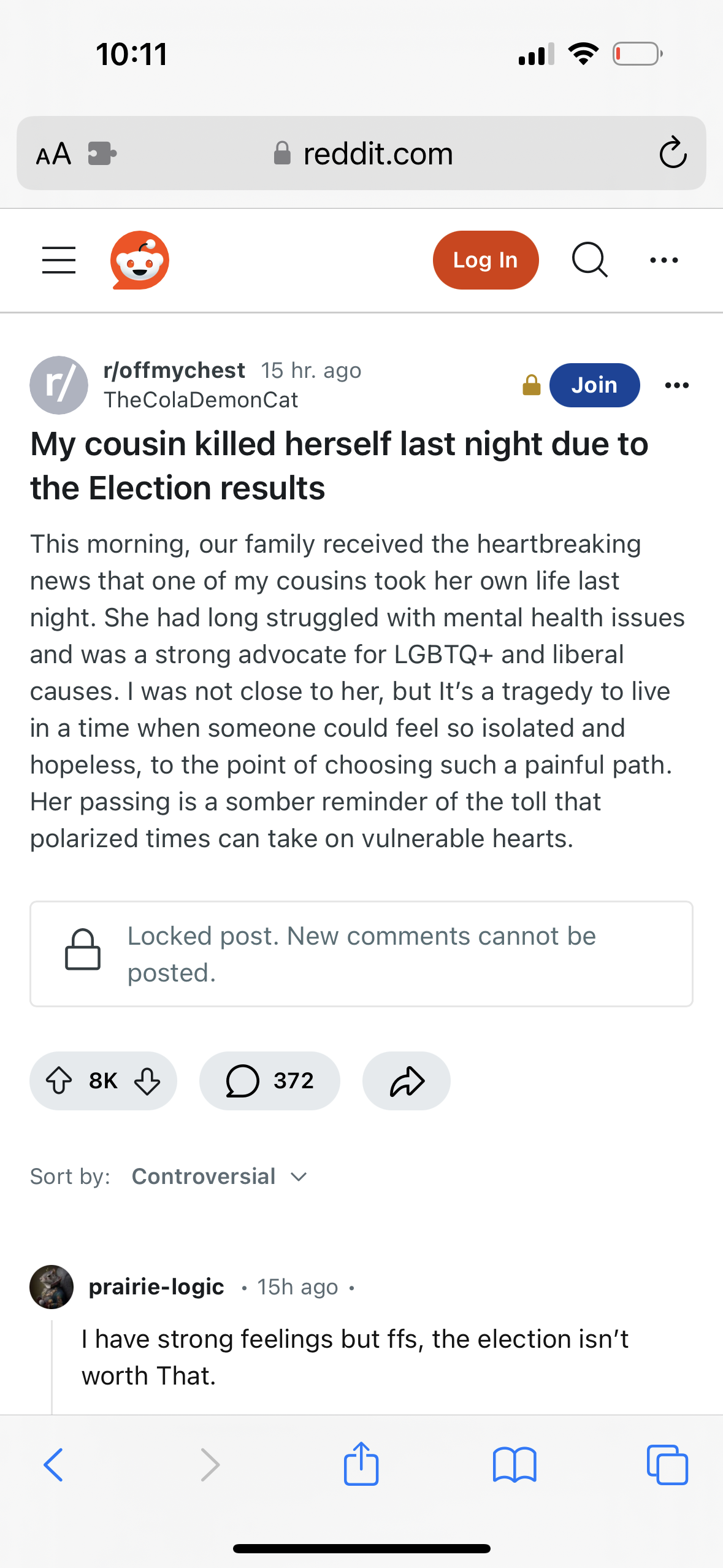Image resolution: width=723 pixels, height=1568 pixels.
Task: Open the 372 comments button
Action: pos(270,1080)
